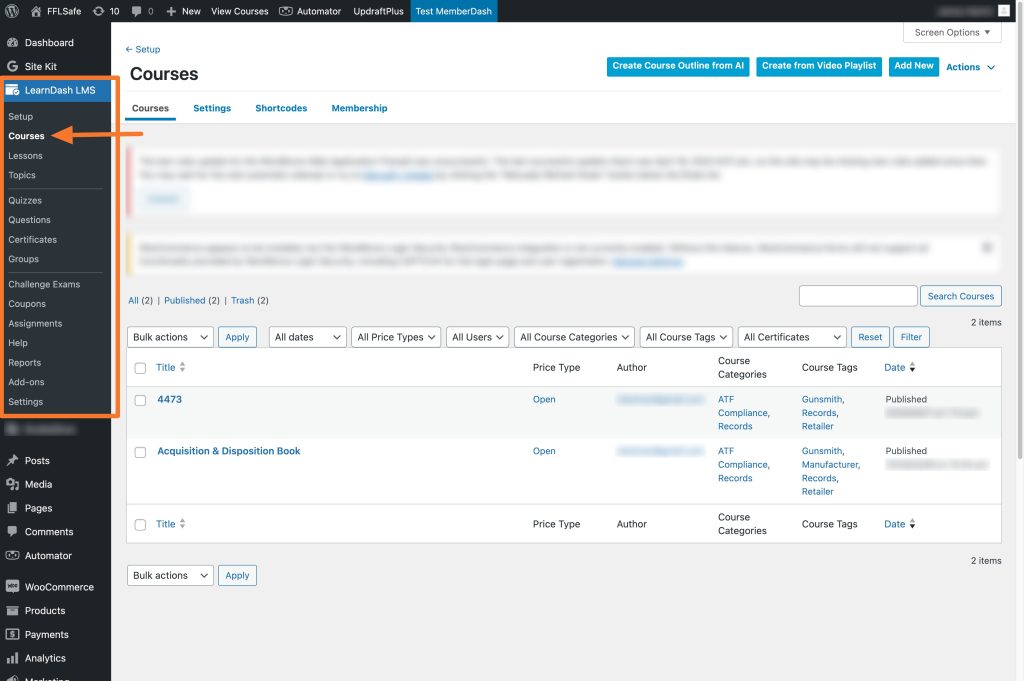Viewport: 1024px width, 681px height.
Task: Sort by the top Title sort arrows
Action: tap(182, 367)
